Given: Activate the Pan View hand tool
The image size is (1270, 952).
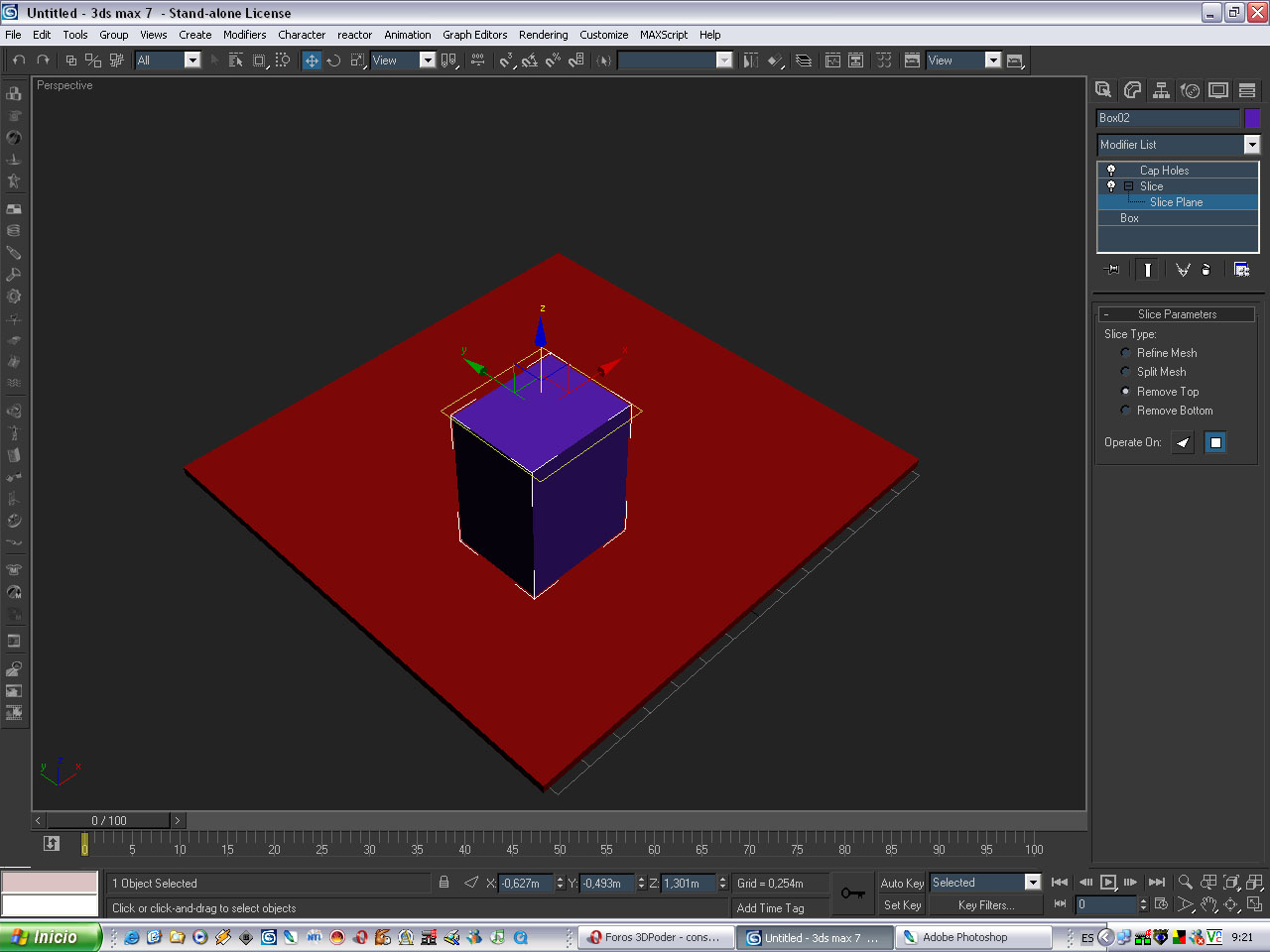Looking at the screenshot, I should (1208, 904).
